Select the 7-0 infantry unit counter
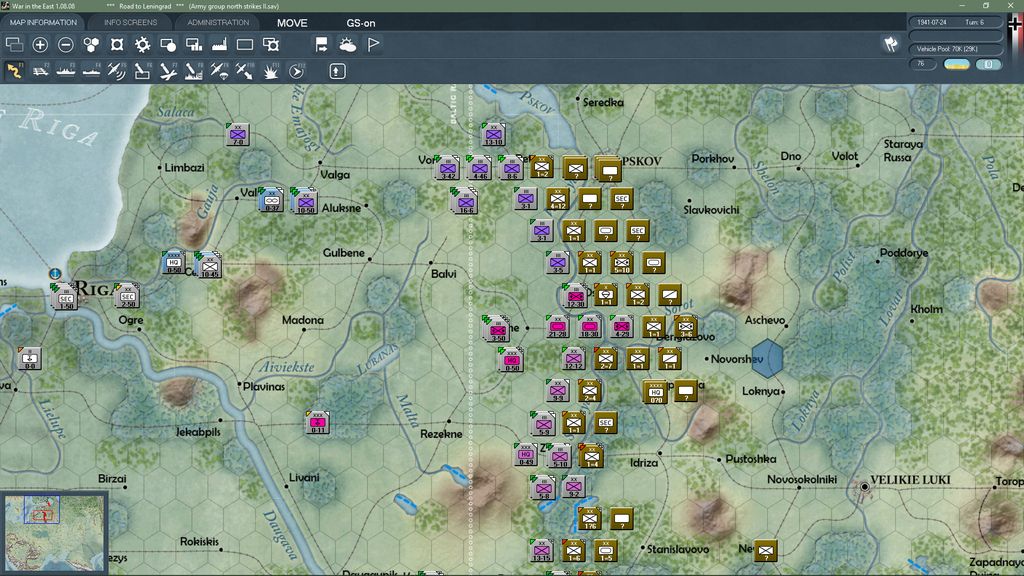1024x576 pixels. 238,135
